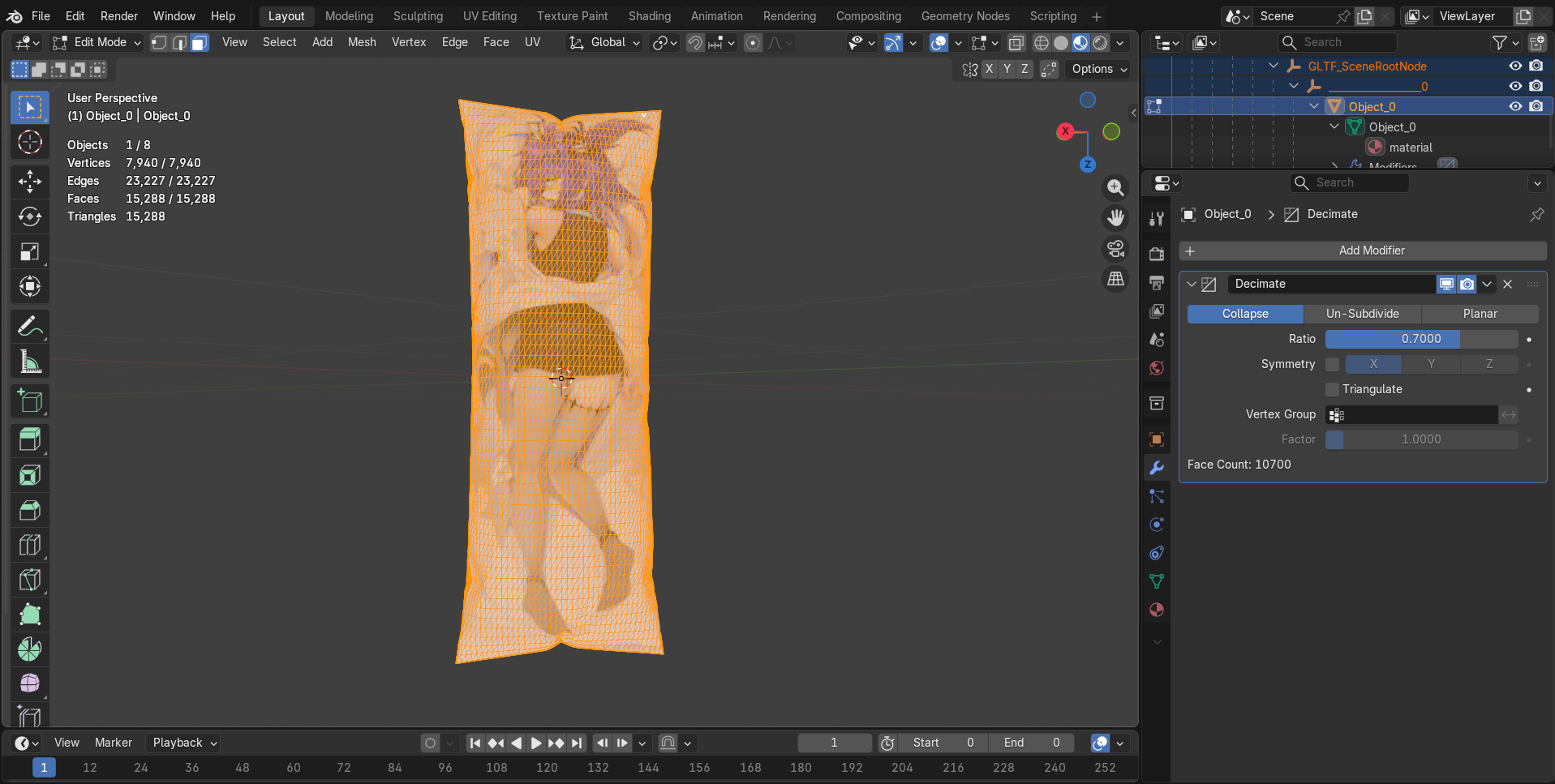Viewport: 1555px width, 784px height.
Task: Open Particles properties tab
Action: (x=1157, y=496)
